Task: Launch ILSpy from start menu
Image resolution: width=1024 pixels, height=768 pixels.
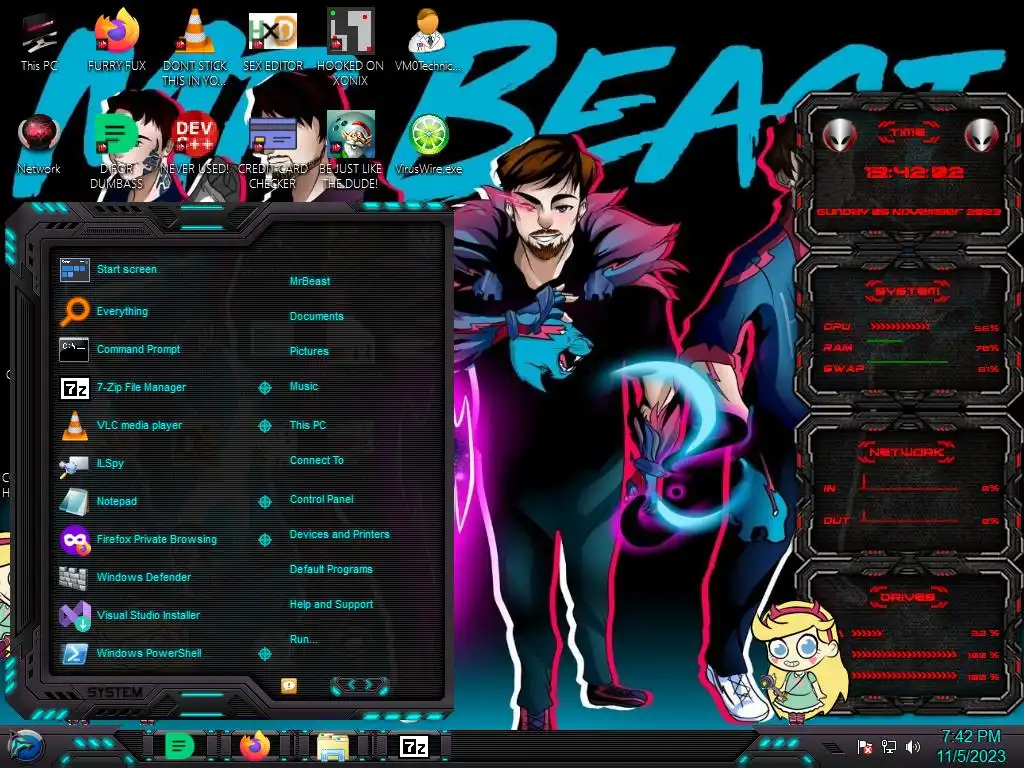Action: (x=110, y=463)
